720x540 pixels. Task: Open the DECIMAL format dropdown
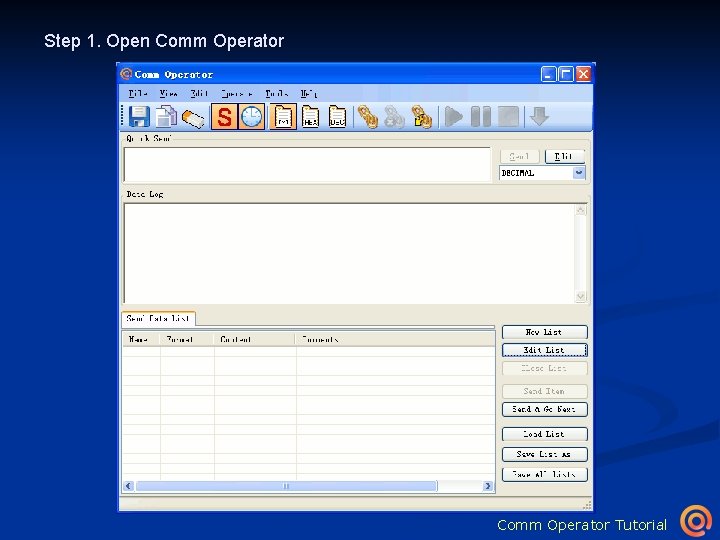click(579, 173)
